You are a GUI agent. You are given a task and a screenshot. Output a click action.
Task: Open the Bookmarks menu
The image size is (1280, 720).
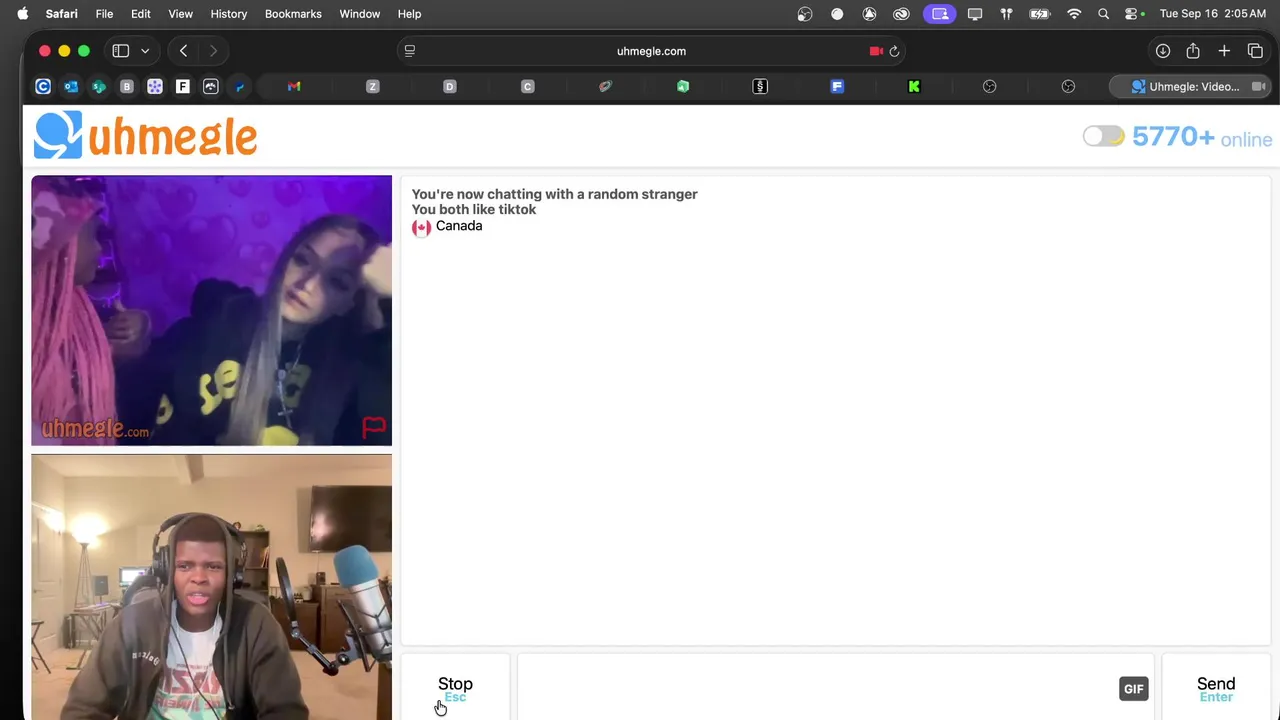(293, 14)
